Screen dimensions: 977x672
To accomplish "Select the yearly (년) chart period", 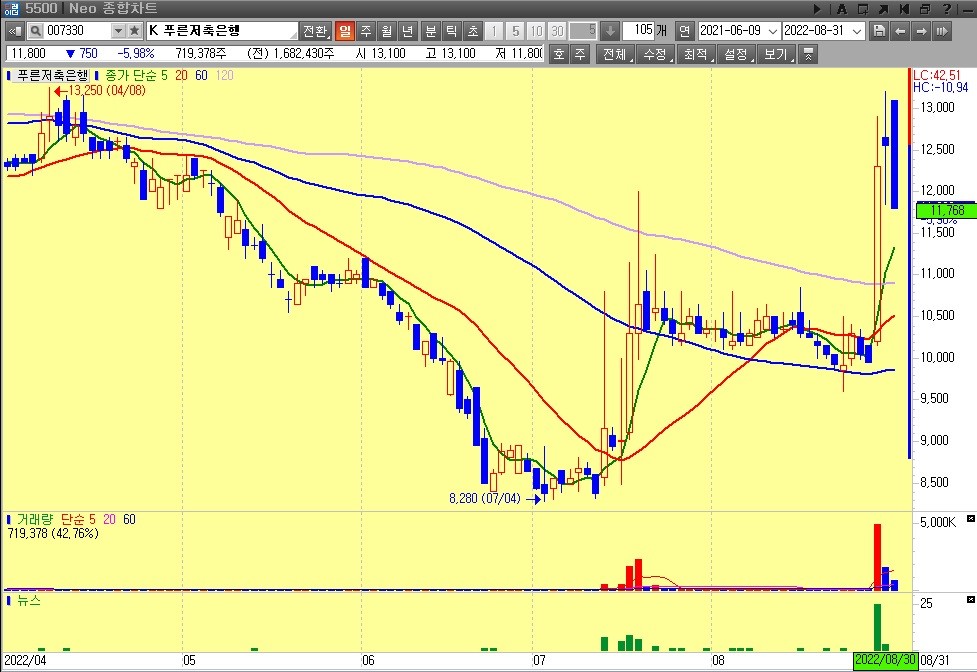I will 407,31.
